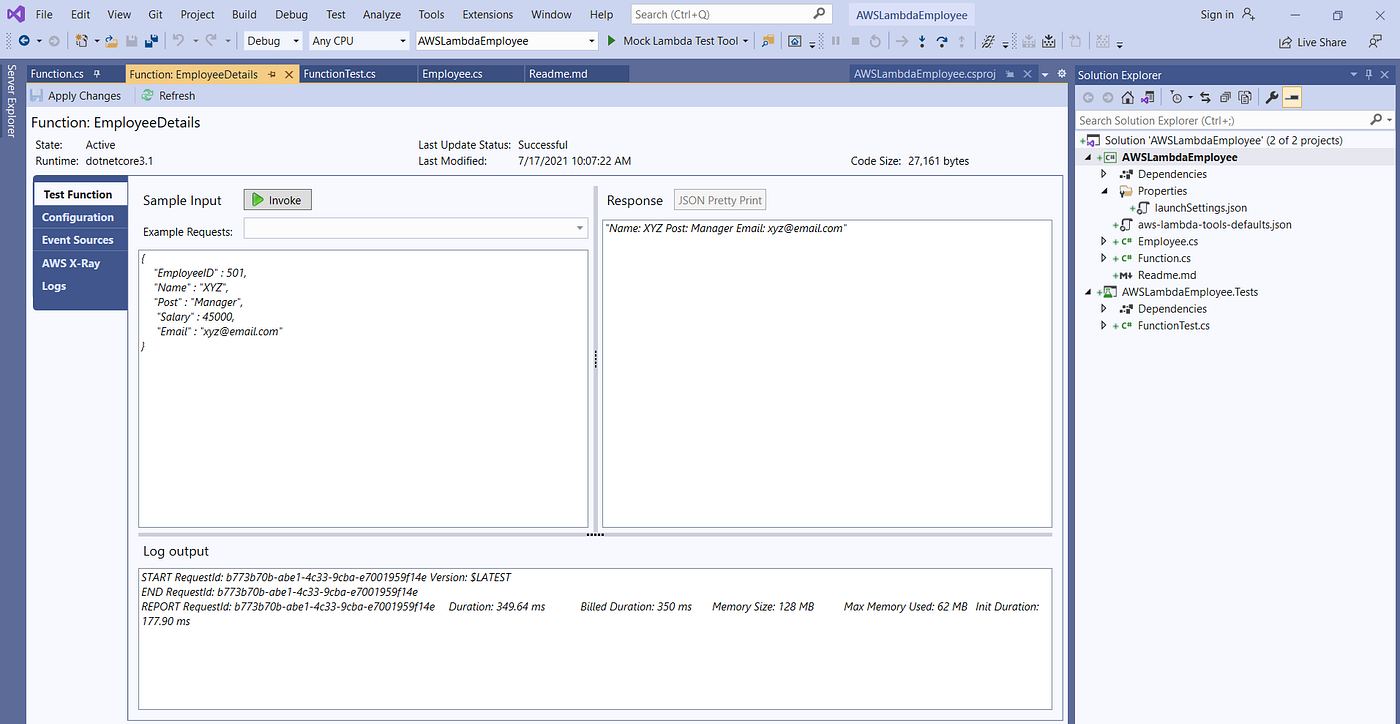This screenshot has width=1400, height=724.
Task: Click the Pending Changes Filter clock icon
Action: click(1177, 97)
